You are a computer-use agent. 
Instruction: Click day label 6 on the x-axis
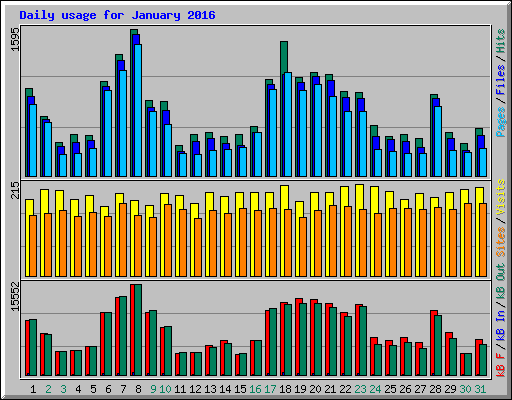[108, 389]
